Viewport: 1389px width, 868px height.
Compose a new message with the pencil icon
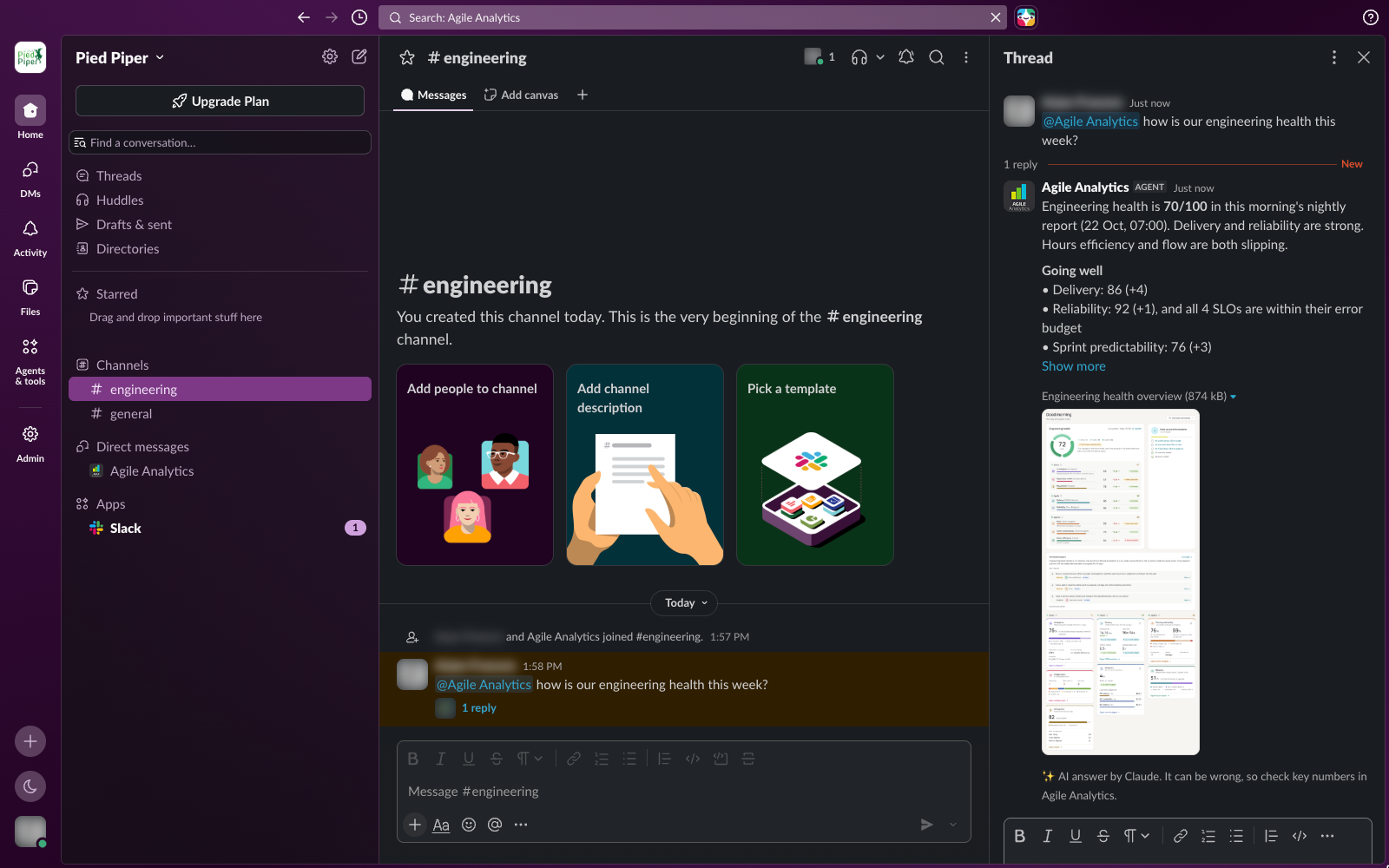tap(359, 57)
